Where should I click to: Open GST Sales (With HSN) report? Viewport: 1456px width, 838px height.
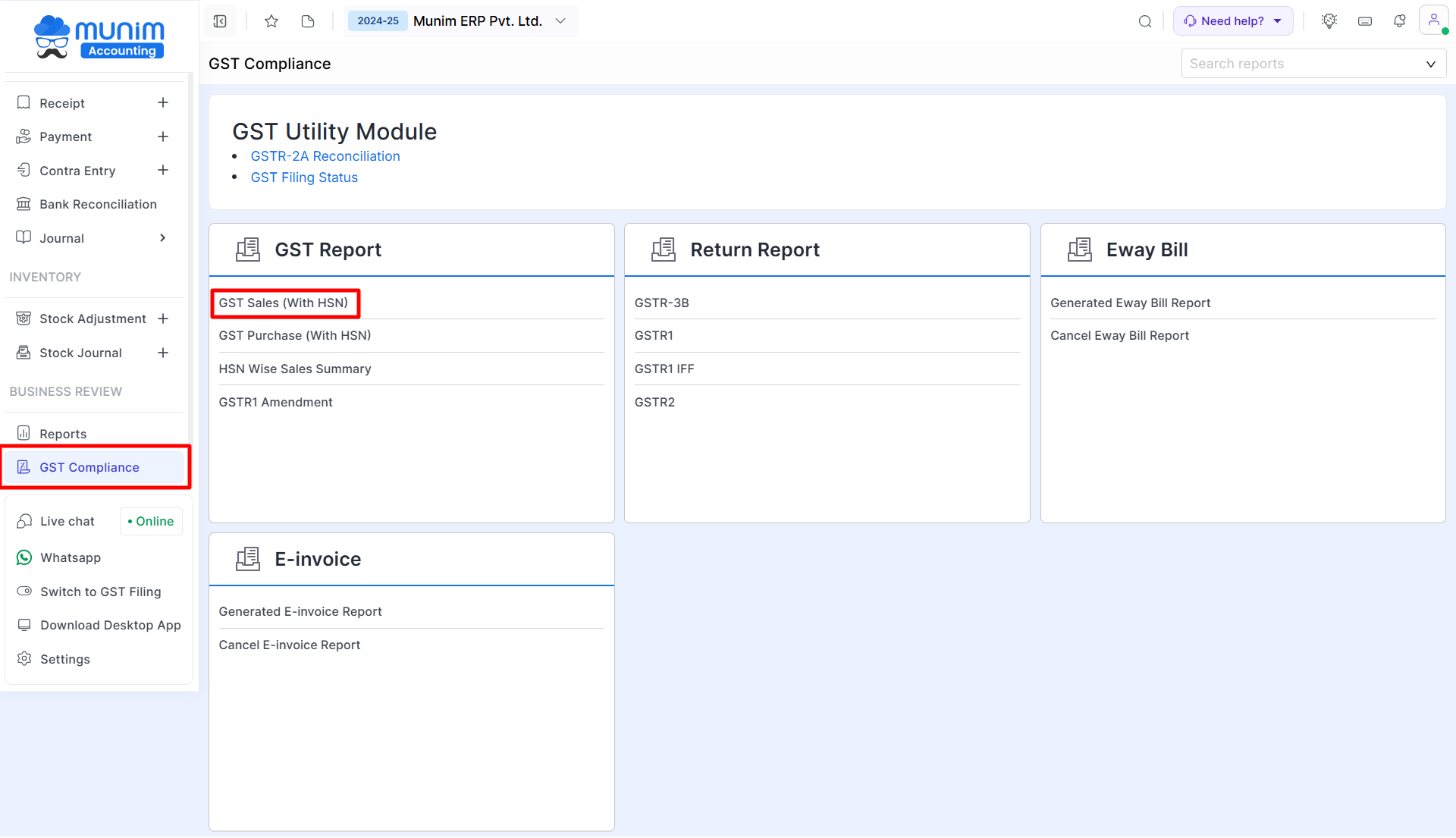pyautogui.click(x=284, y=303)
